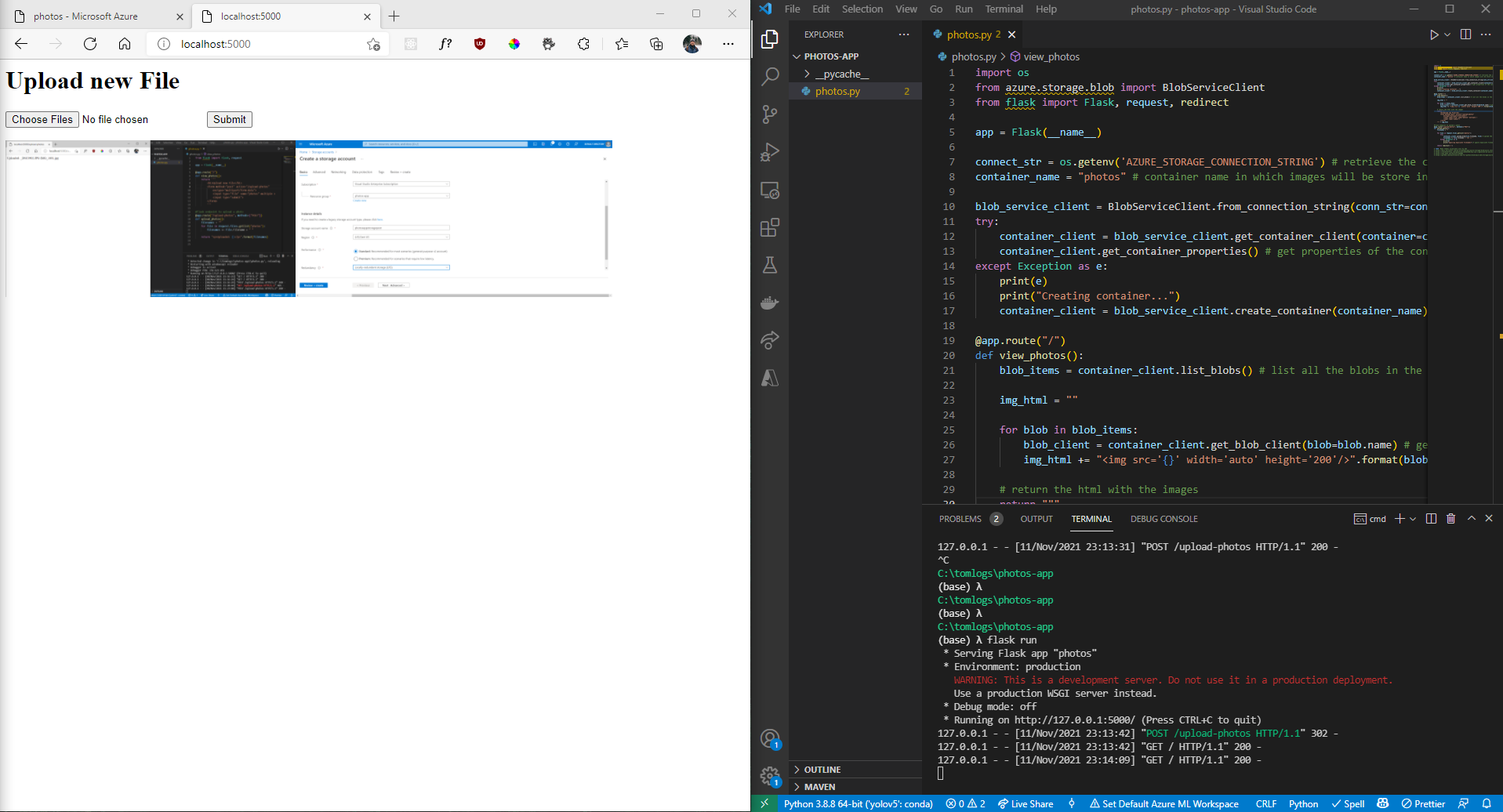Click Choose Files button

click(42, 119)
